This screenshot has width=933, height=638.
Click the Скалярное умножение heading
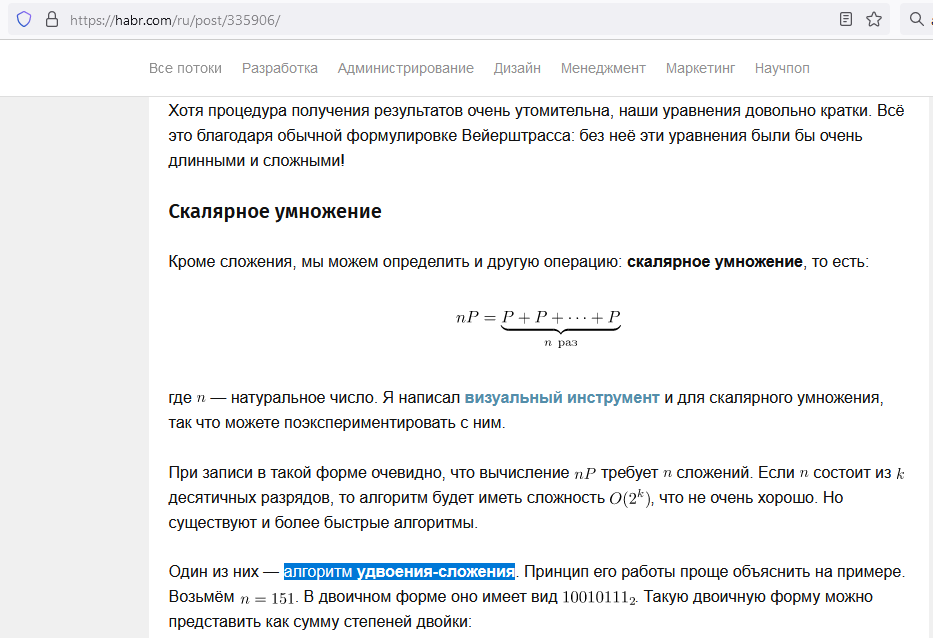275,211
